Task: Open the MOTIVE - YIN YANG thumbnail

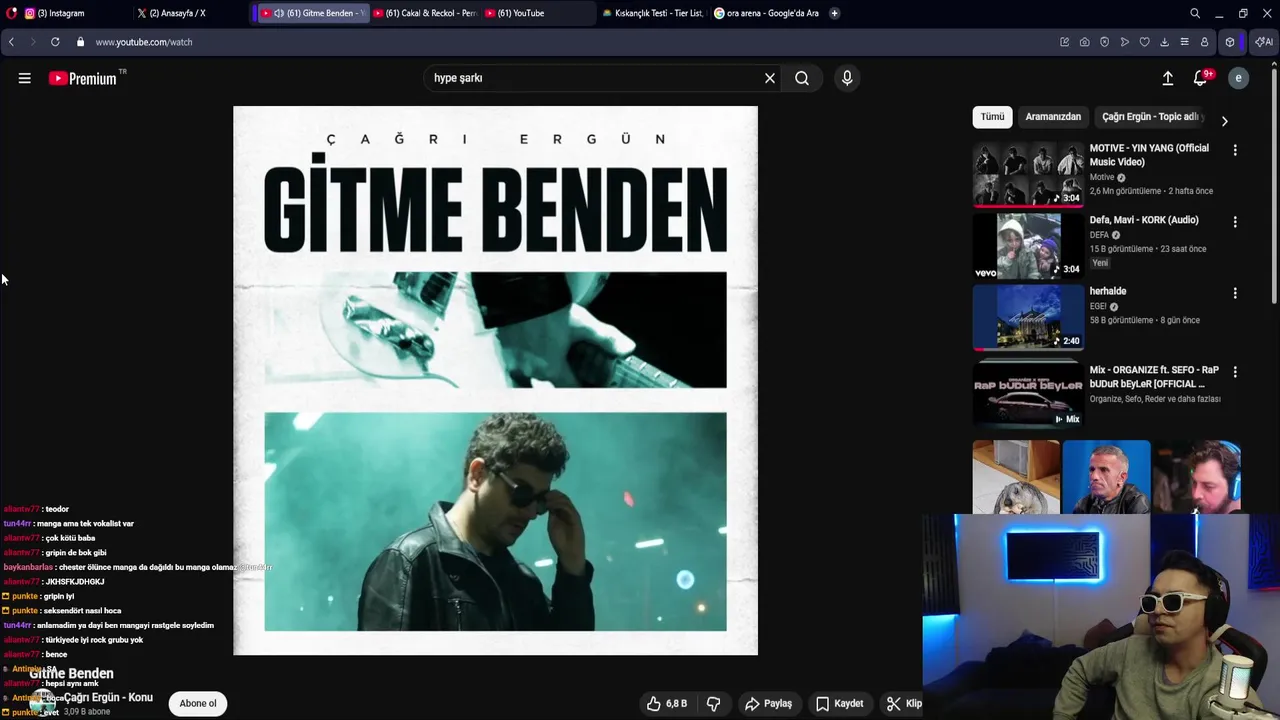Action: click(1028, 175)
